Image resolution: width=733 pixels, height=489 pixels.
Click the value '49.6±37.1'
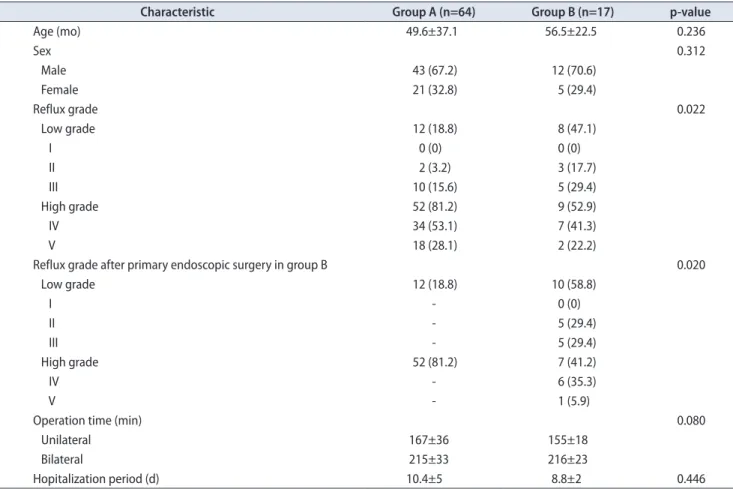point(431,32)
